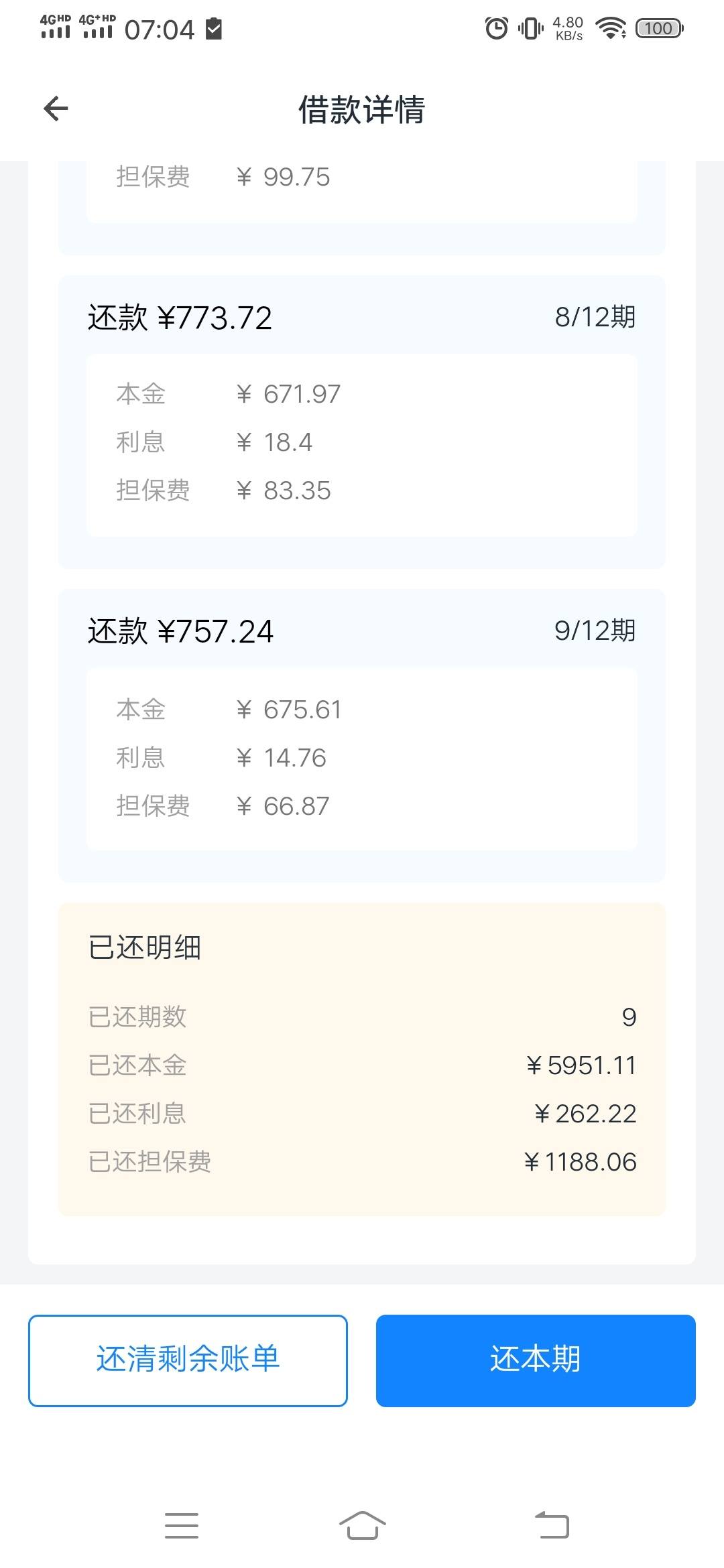The width and height of the screenshot is (724, 1568).
Task: Tap the 担保费 ¥66.87 line
Action: (223, 806)
